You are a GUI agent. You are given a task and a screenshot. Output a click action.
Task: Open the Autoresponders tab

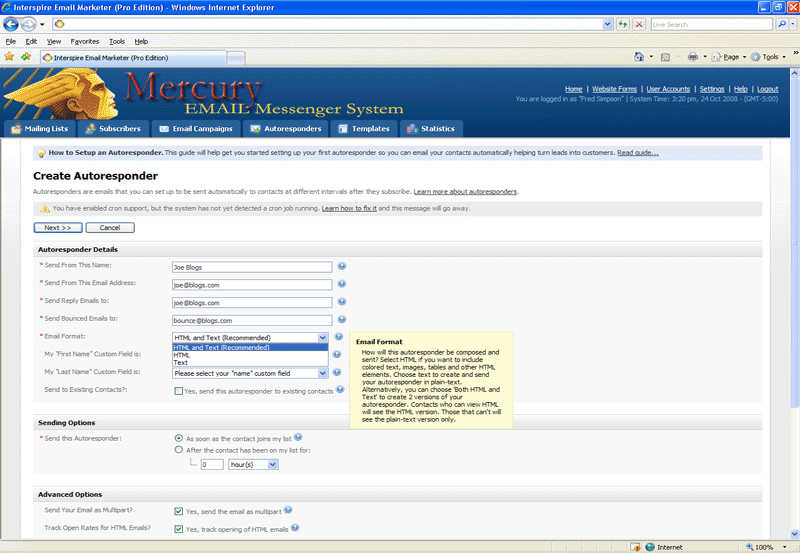pyautogui.click(x=286, y=129)
